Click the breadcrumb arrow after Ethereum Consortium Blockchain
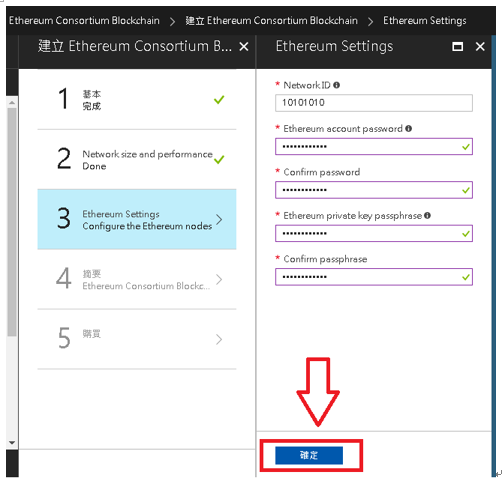This screenshot has width=502, height=488. pos(172,22)
